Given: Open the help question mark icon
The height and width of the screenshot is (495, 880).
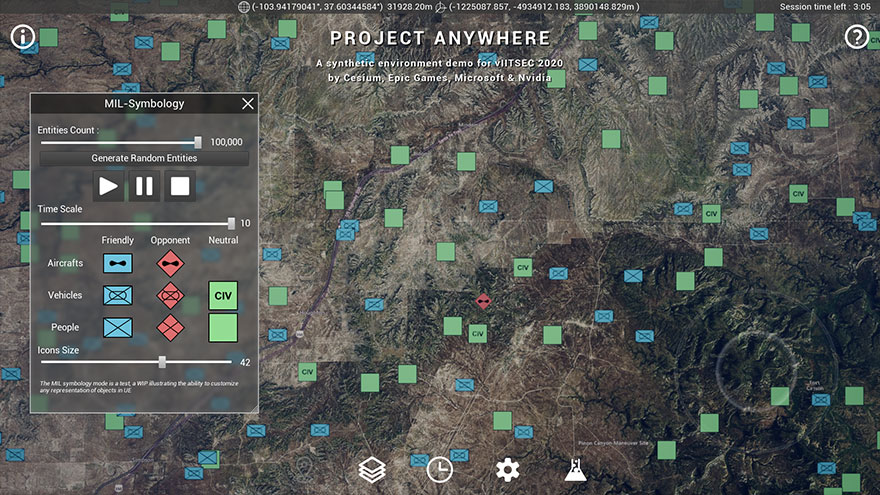Looking at the screenshot, I should (x=856, y=37).
